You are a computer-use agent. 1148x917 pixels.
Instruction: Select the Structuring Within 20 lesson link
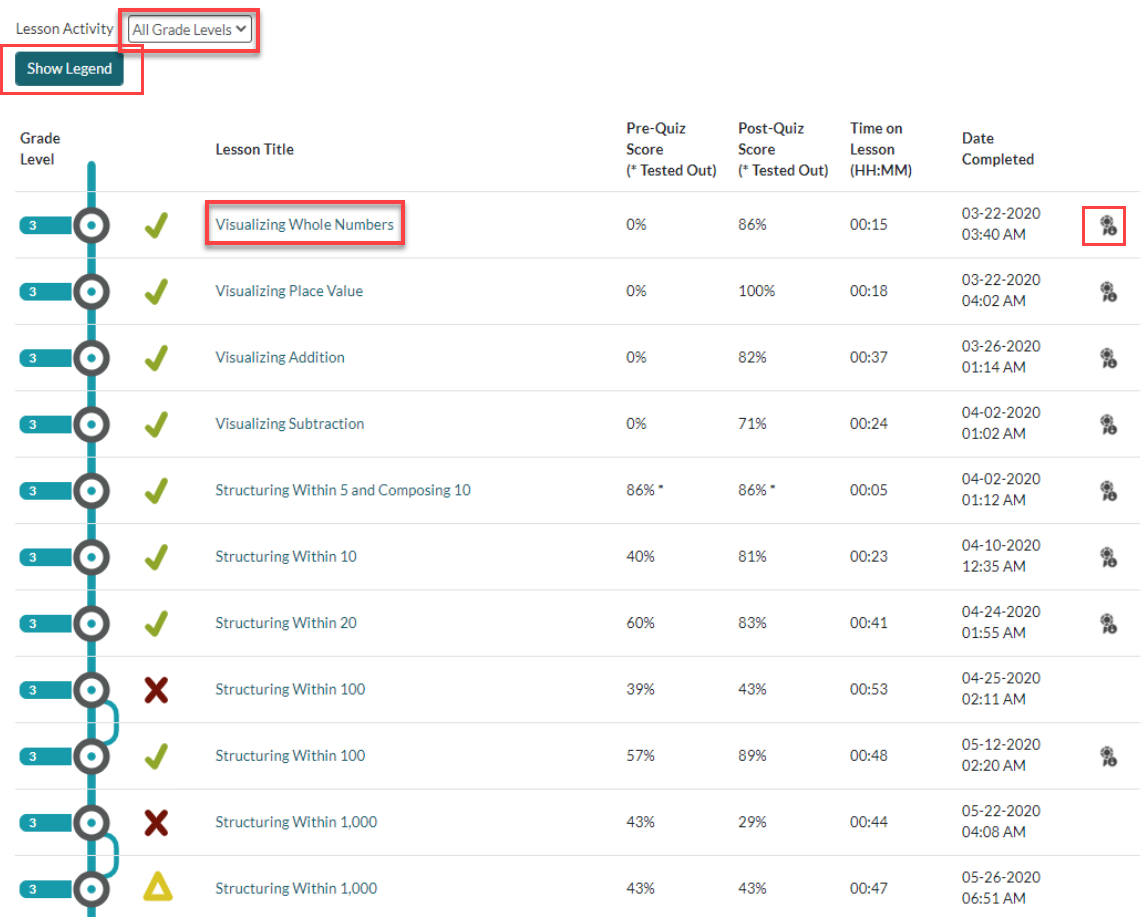click(x=285, y=622)
